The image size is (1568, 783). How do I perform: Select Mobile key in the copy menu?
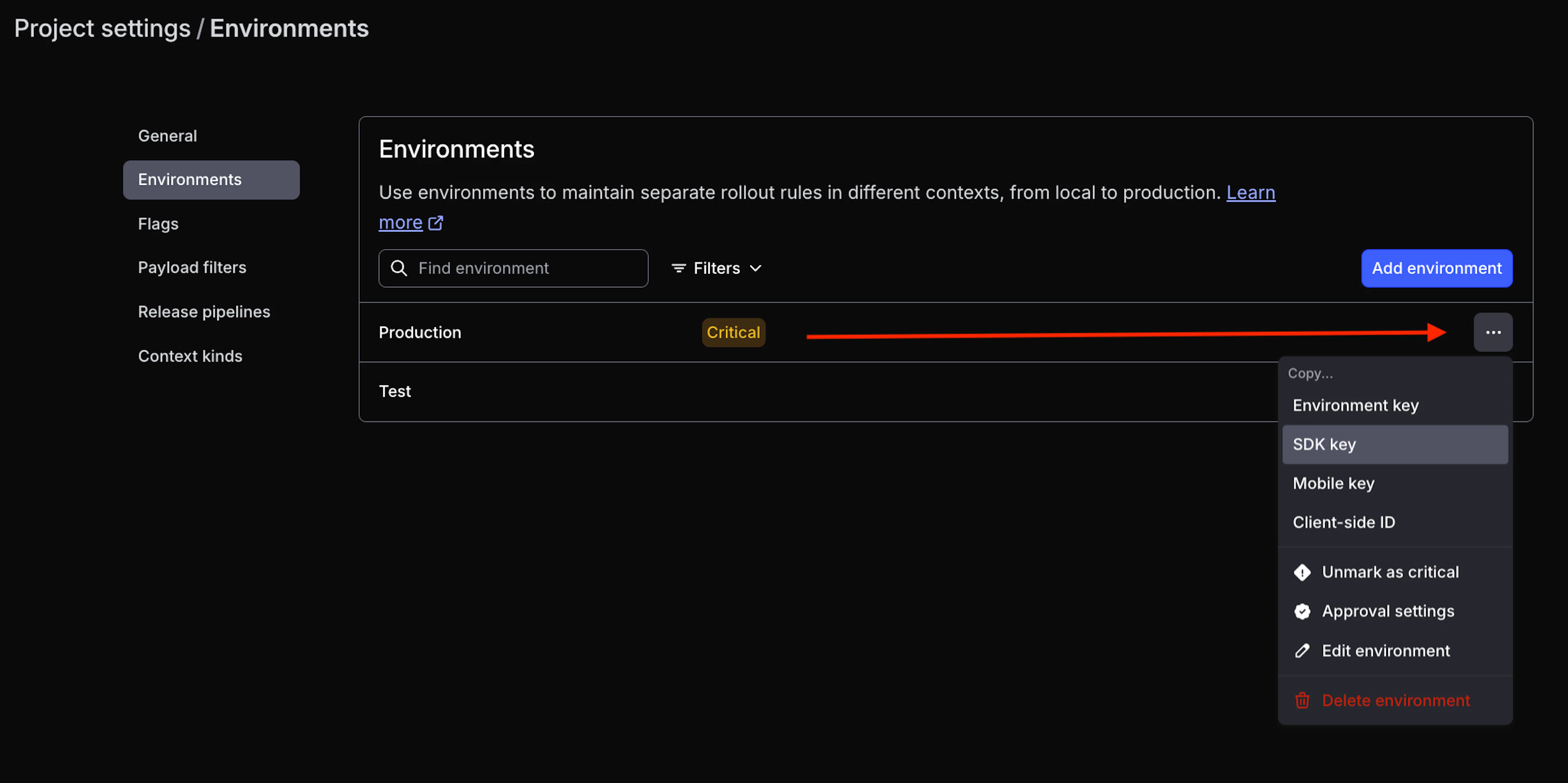click(1334, 483)
